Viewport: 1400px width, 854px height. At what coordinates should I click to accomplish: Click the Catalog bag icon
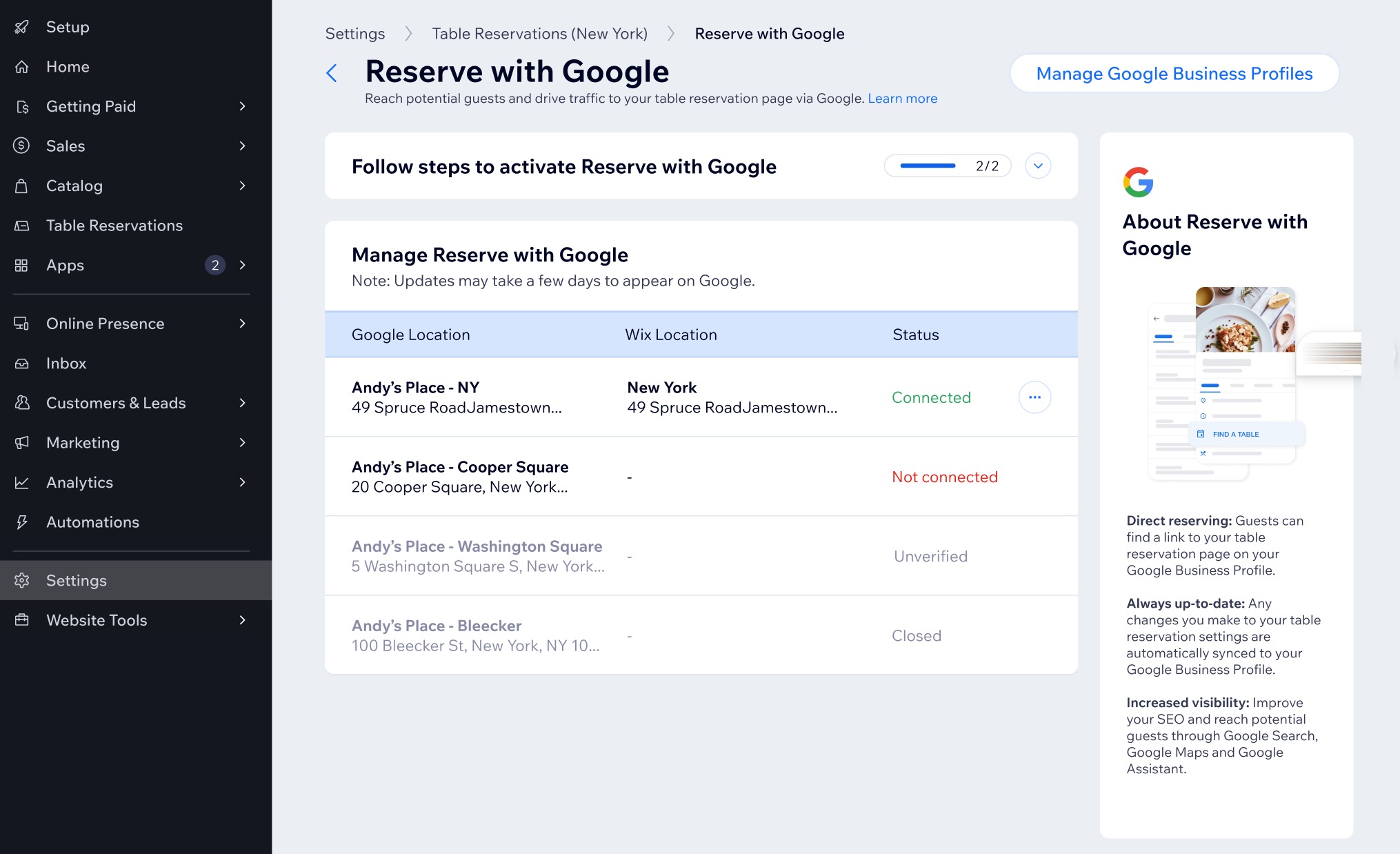coord(22,186)
